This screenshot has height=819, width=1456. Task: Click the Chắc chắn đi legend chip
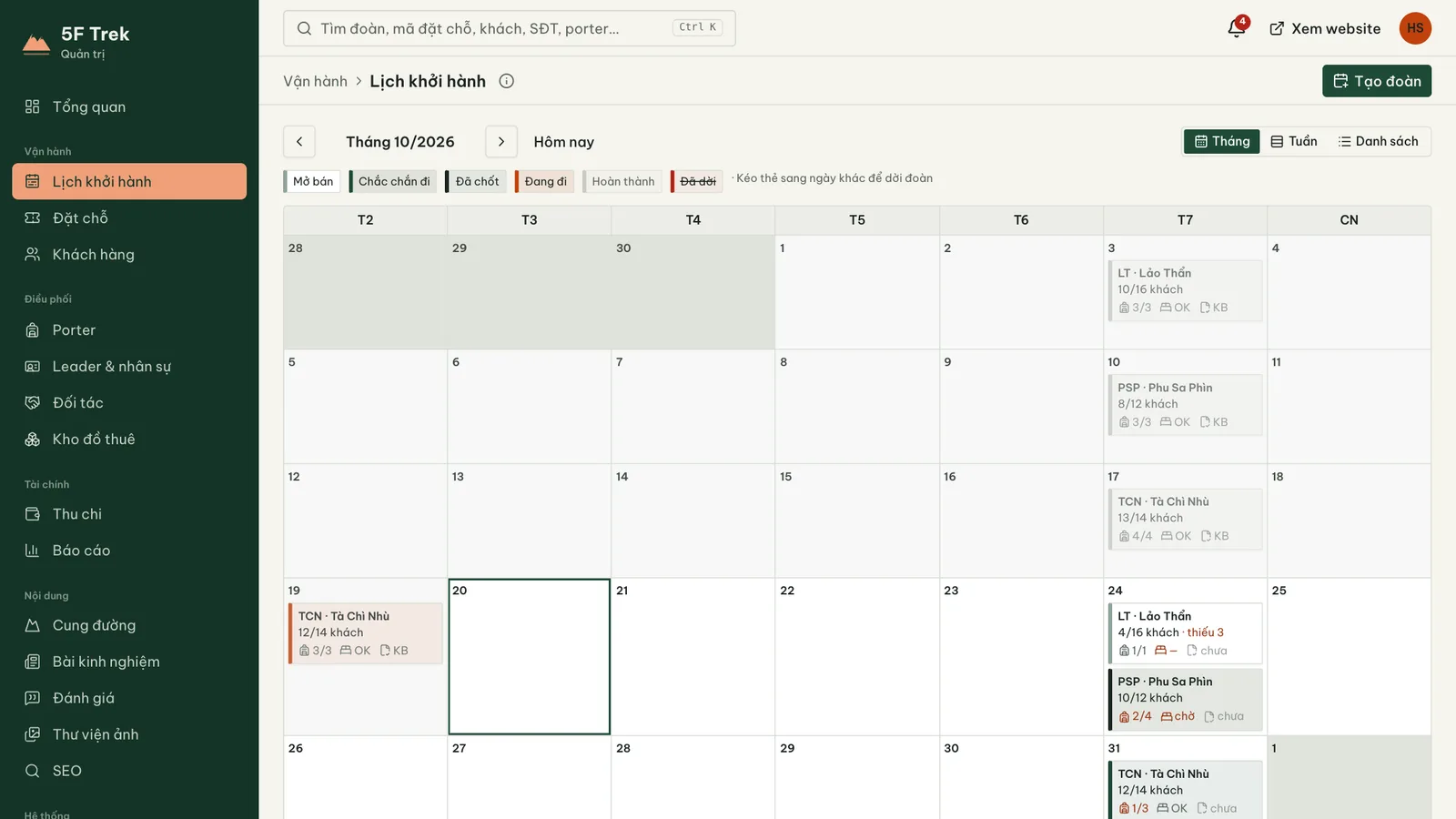393,181
